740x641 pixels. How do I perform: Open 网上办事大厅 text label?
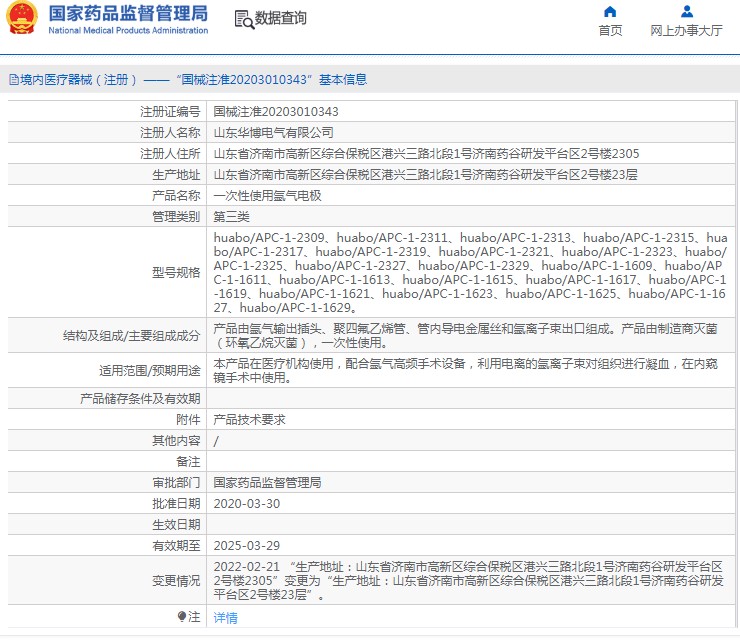(x=686, y=31)
